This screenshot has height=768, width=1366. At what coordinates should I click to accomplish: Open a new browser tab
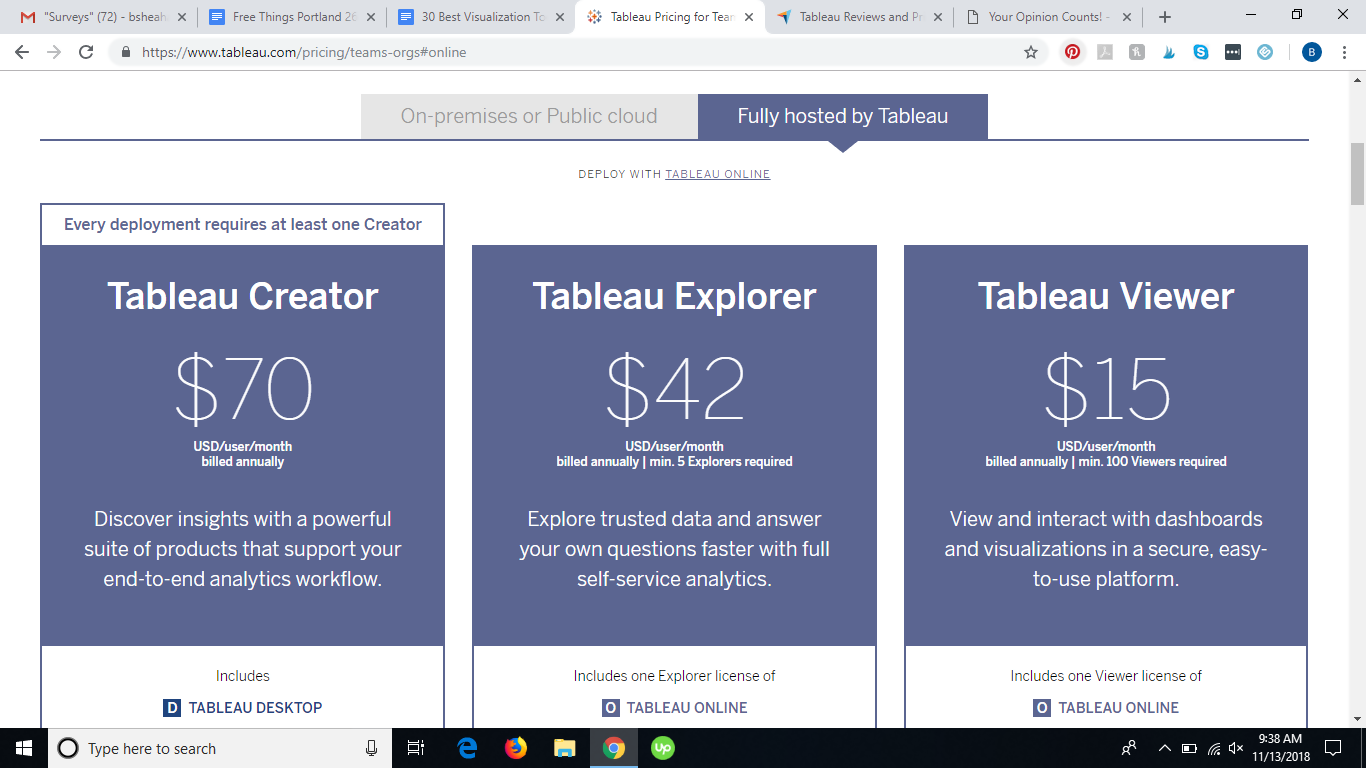pyautogui.click(x=1164, y=16)
